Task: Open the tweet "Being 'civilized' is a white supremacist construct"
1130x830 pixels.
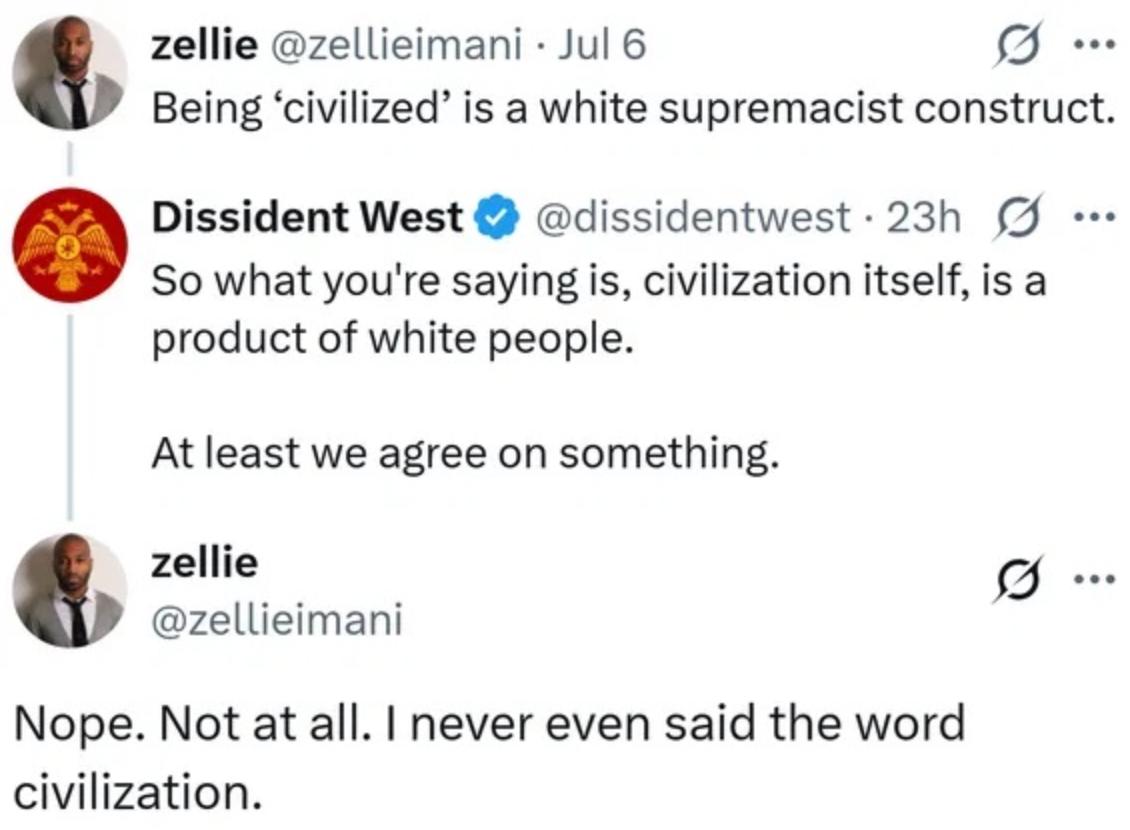Action: (x=632, y=106)
